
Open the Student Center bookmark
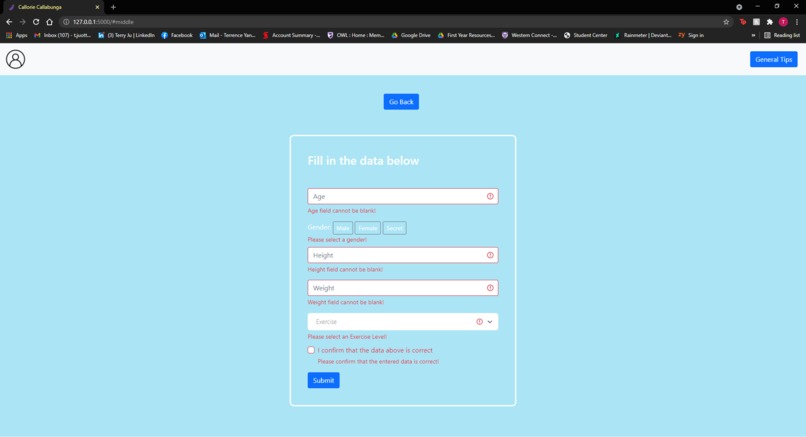click(585, 35)
